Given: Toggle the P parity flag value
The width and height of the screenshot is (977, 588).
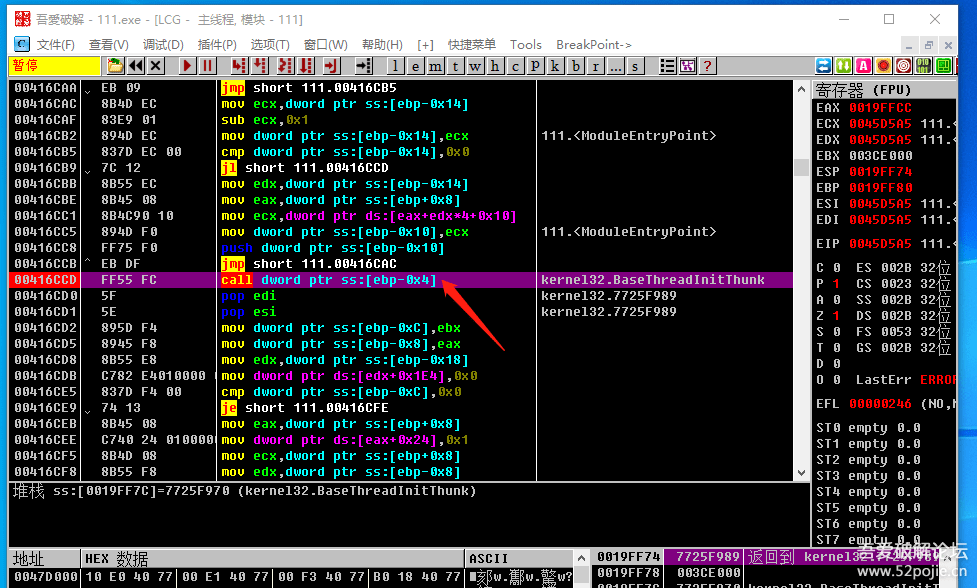Looking at the screenshot, I should coord(836,284).
